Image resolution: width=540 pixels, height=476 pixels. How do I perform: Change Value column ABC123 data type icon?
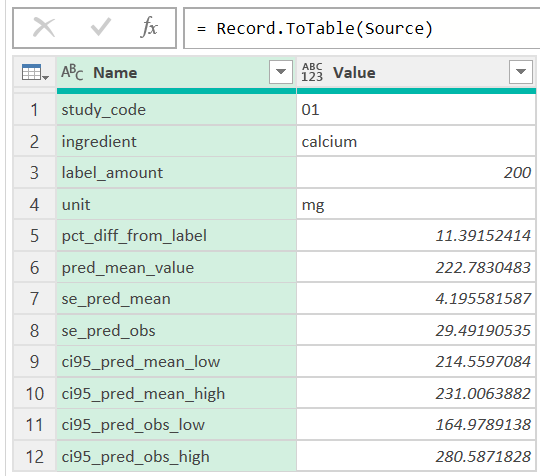312,72
